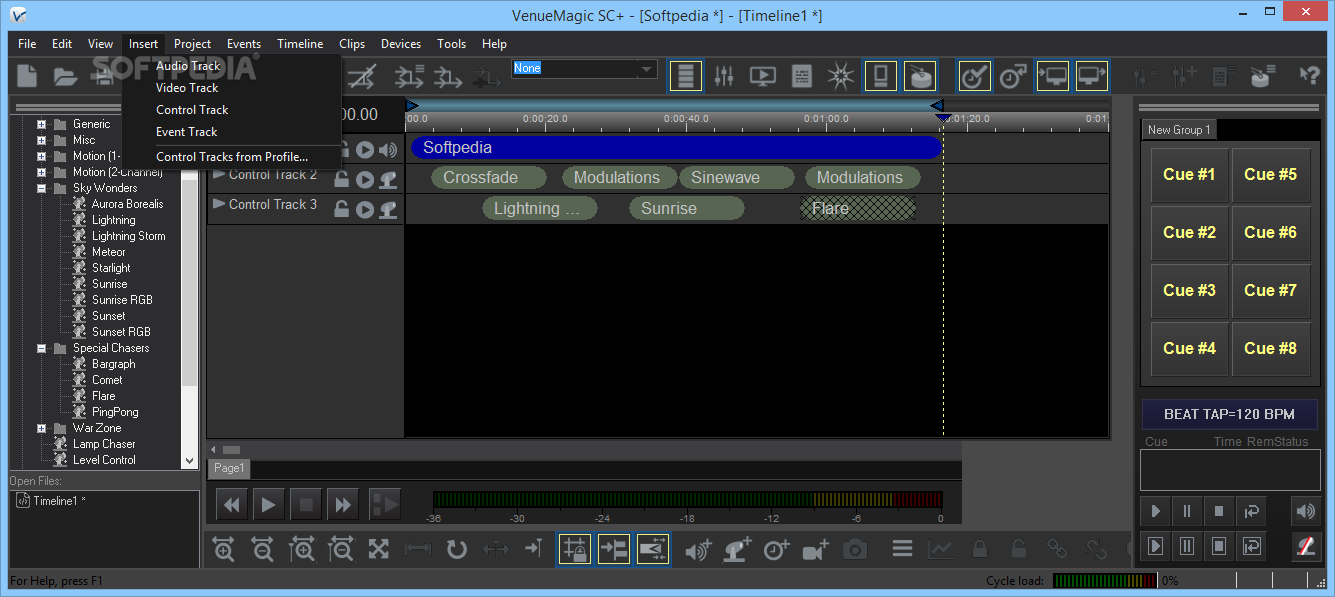Click the timeline stop transport button
Screen dimensions: 1335x597
coord(305,504)
